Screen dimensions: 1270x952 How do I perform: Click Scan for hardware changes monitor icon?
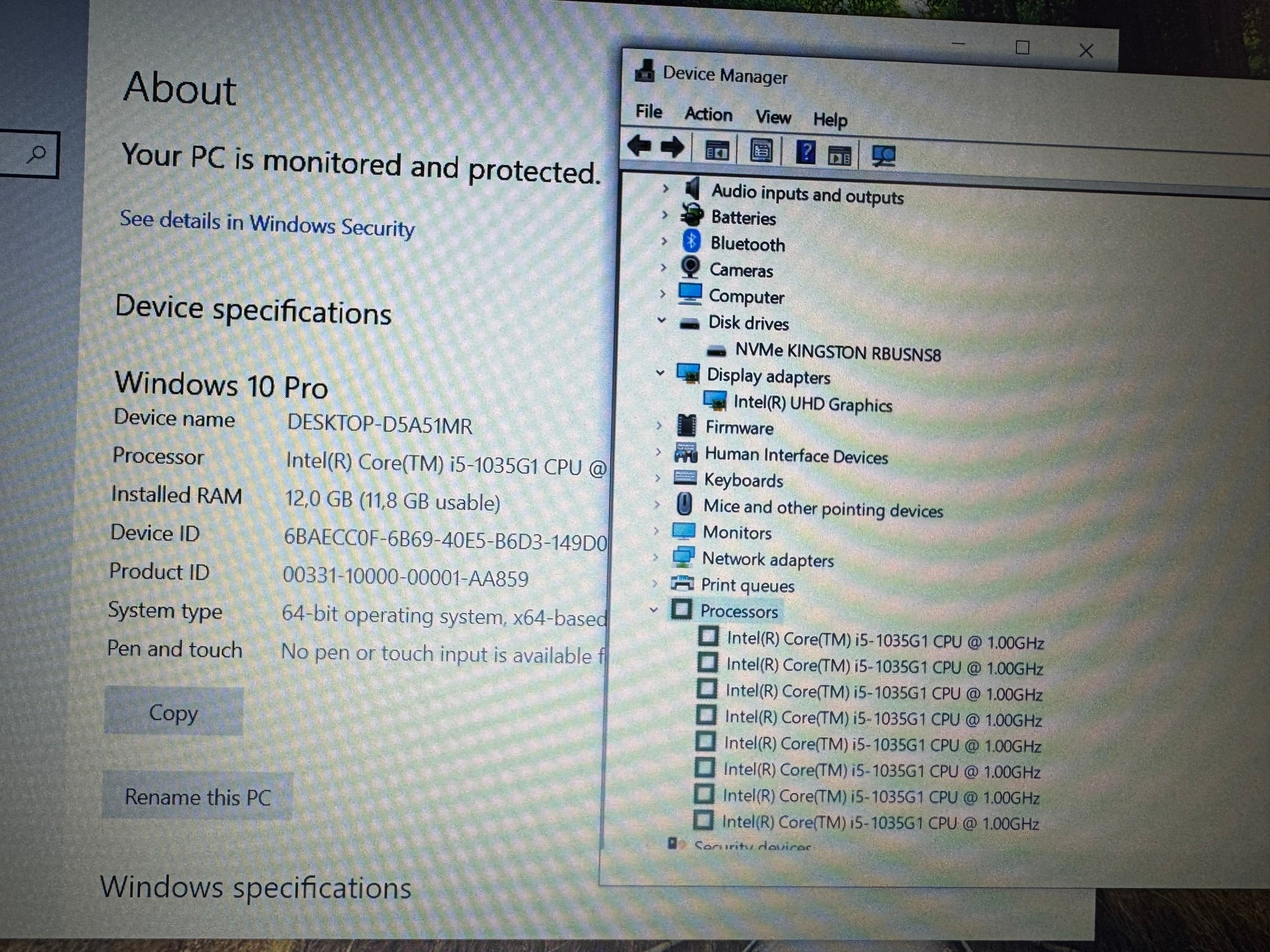point(884,156)
